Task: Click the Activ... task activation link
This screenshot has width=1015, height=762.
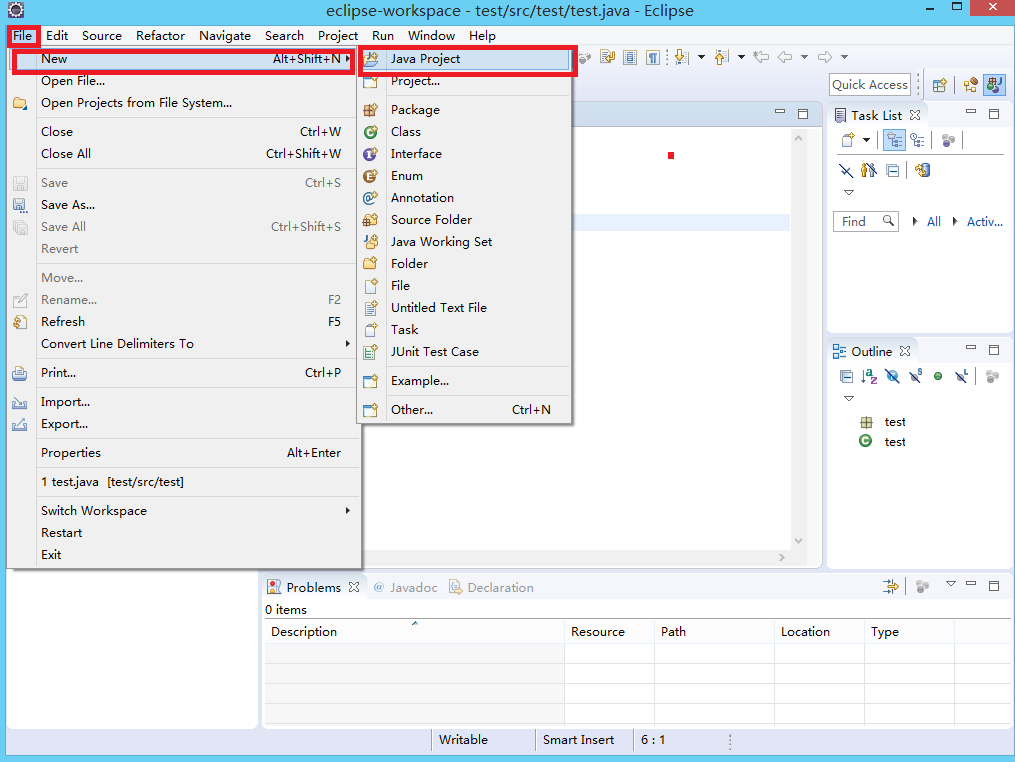Action: pyautogui.click(x=985, y=221)
